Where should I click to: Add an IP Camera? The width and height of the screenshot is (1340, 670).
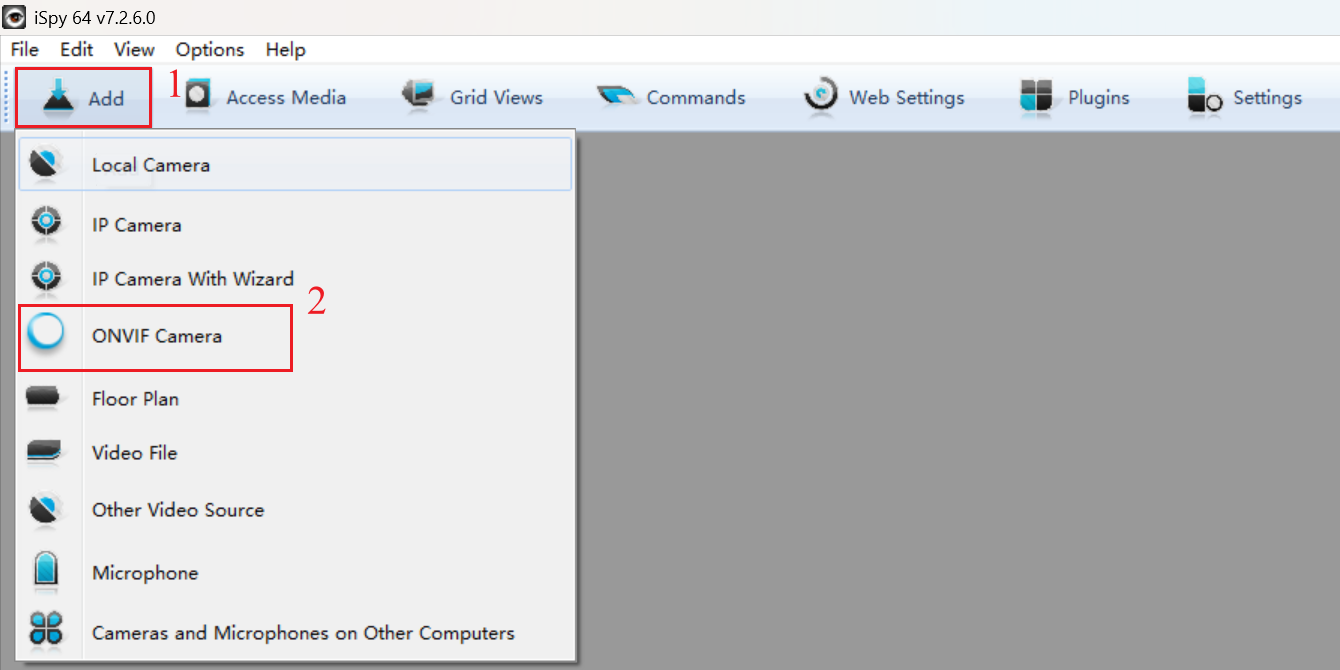click(x=47, y=221)
